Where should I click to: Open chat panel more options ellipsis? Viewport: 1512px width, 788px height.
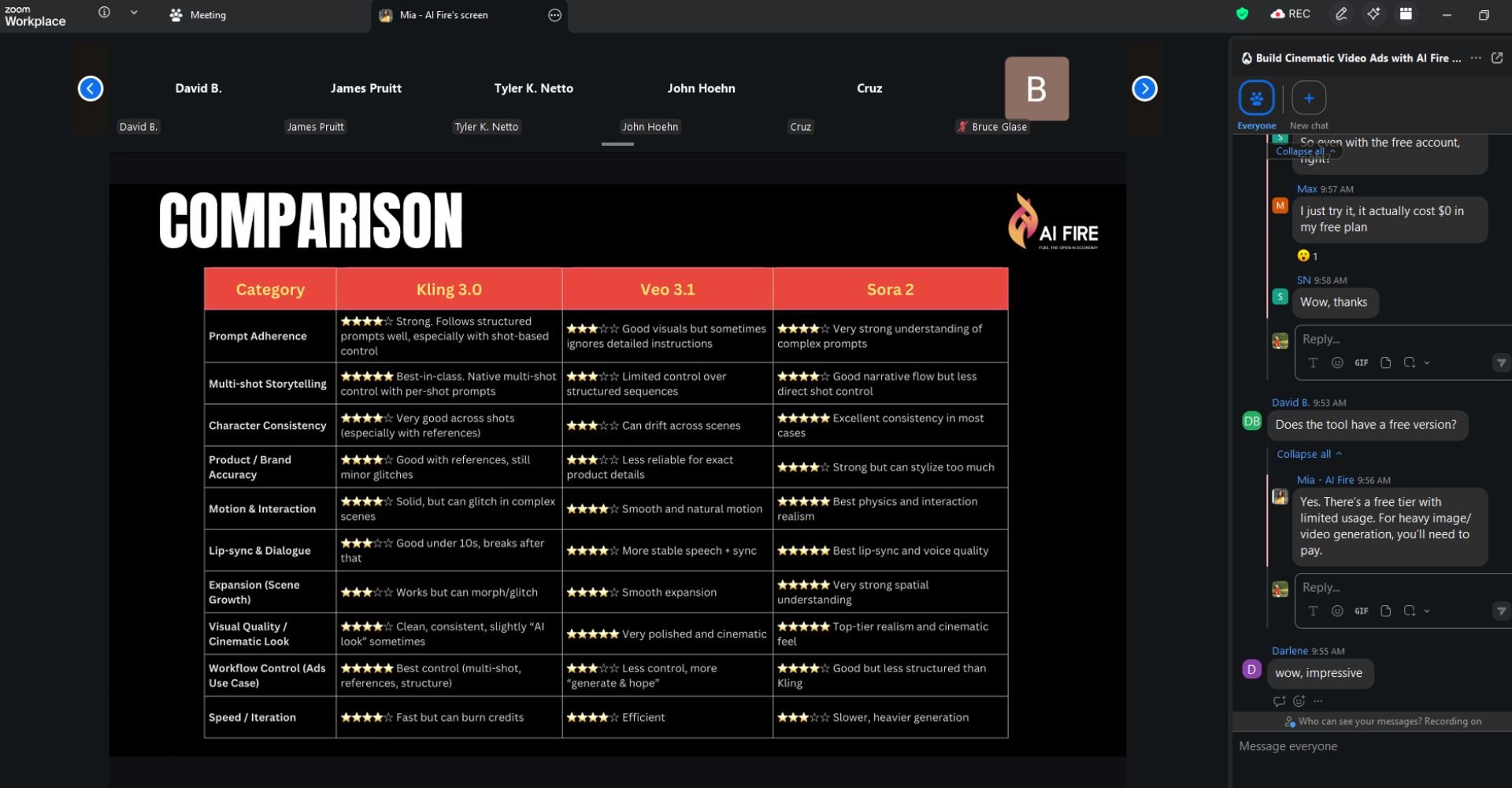1476,58
